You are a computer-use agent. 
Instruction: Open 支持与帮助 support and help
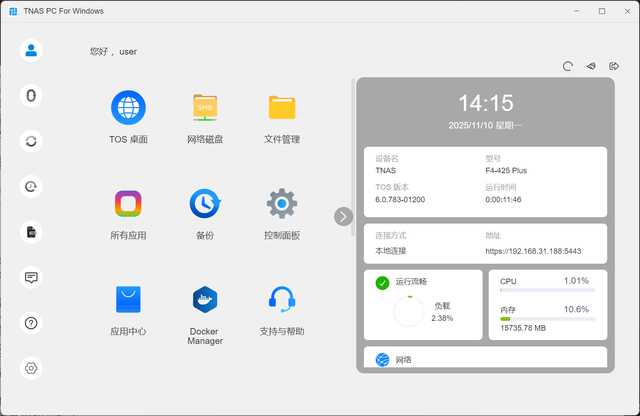pos(282,299)
